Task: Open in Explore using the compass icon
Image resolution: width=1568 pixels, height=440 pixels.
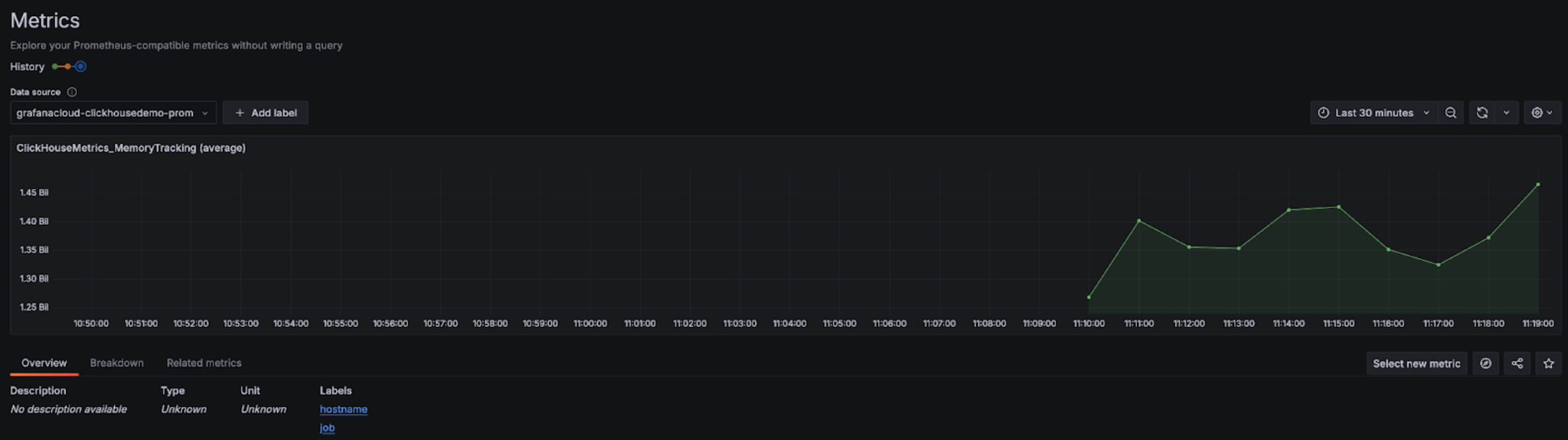Action: pos(1485,363)
